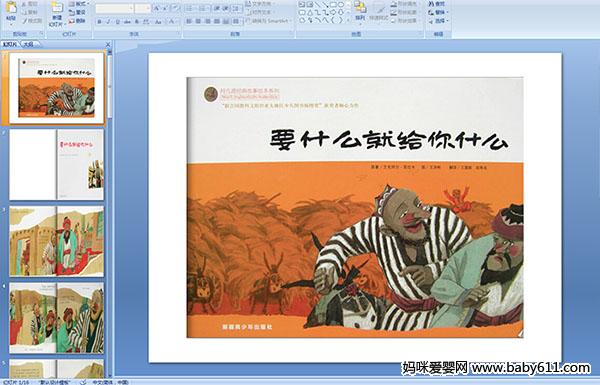The width and height of the screenshot is (600, 385).
Task: Select the third slide thumbnail
Action: [57, 241]
